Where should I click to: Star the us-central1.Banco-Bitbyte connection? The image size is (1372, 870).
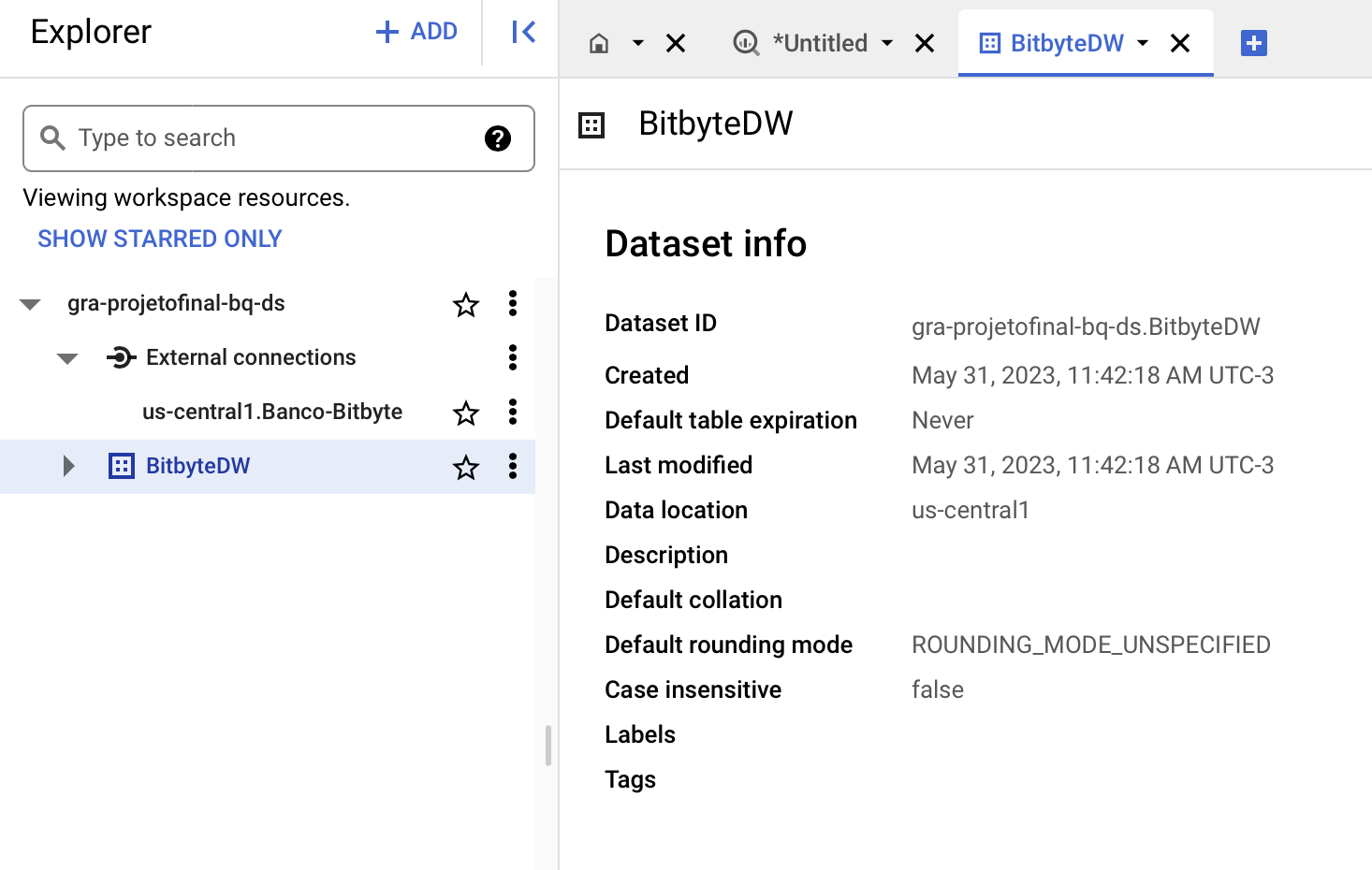click(x=466, y=413)
